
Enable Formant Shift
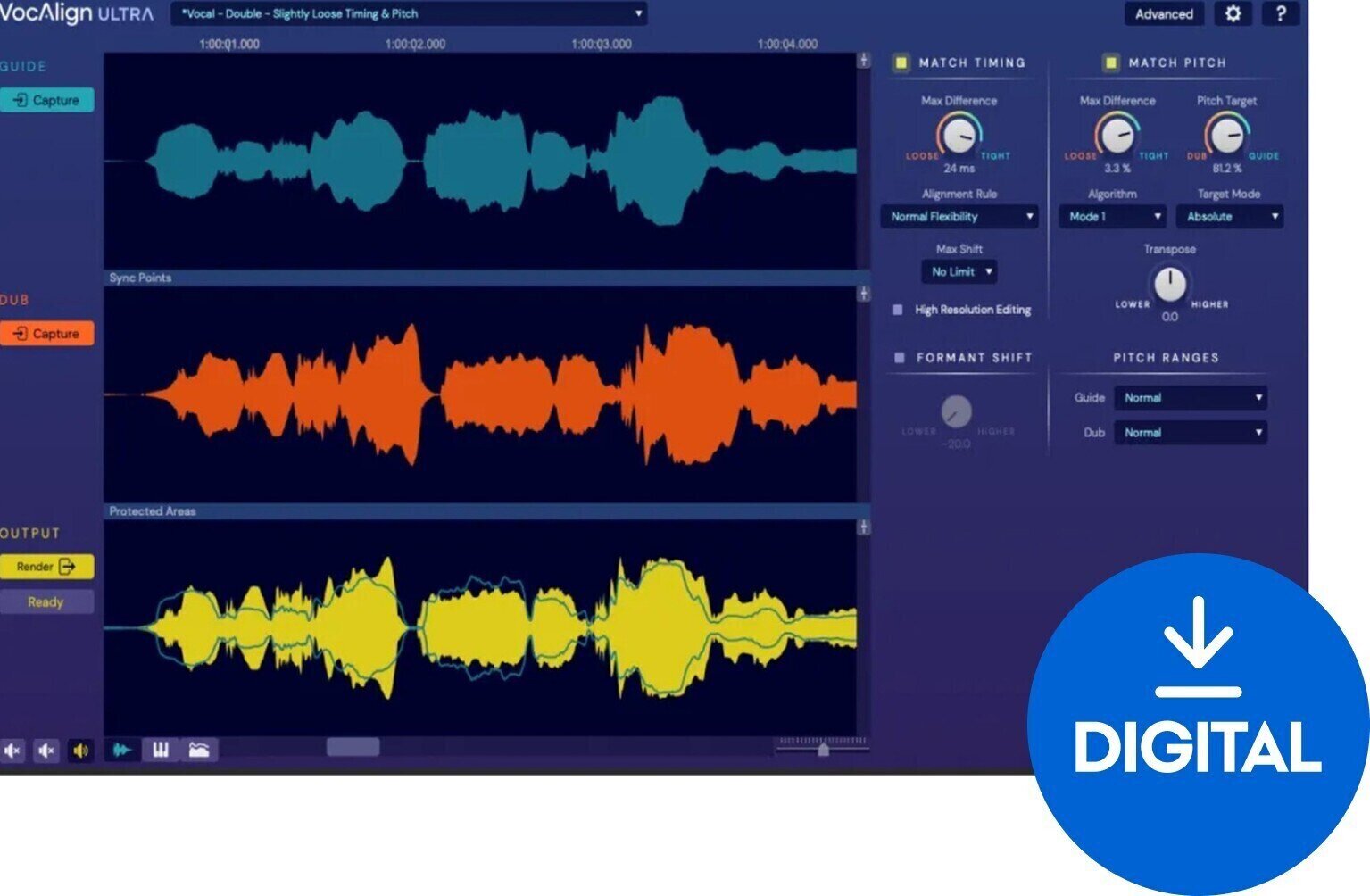tap(897, 357)
